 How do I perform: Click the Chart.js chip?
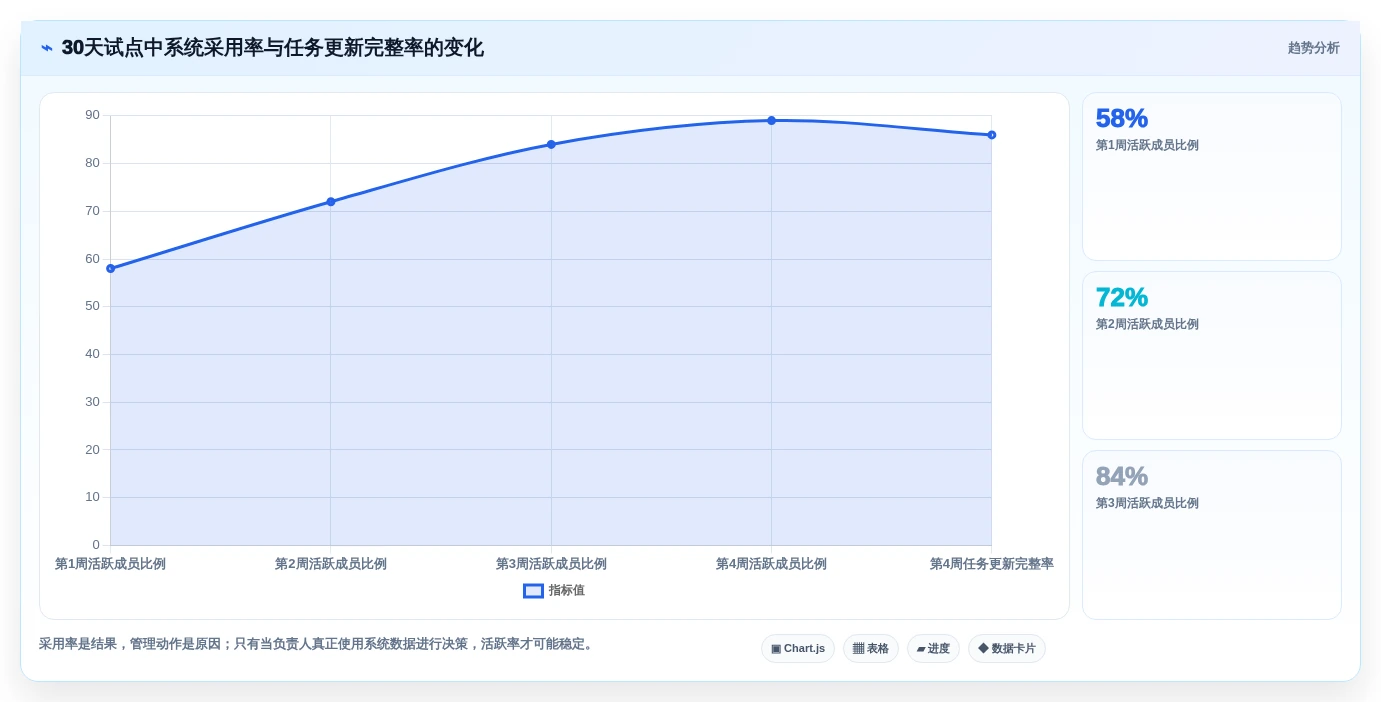[798, 649]
